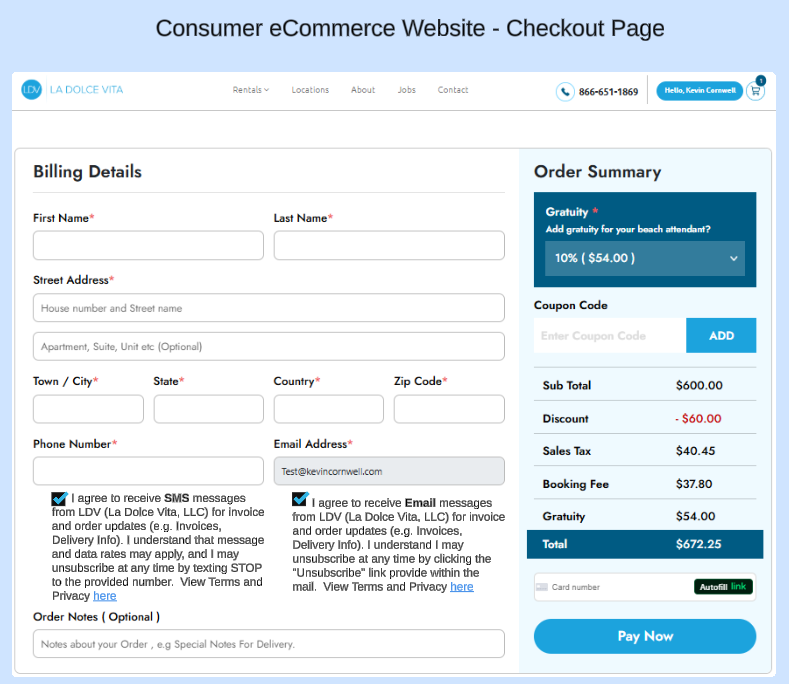Click into the Enter Coupon Code field
This screenshot has height=684, width=789.
click(610, 336)
